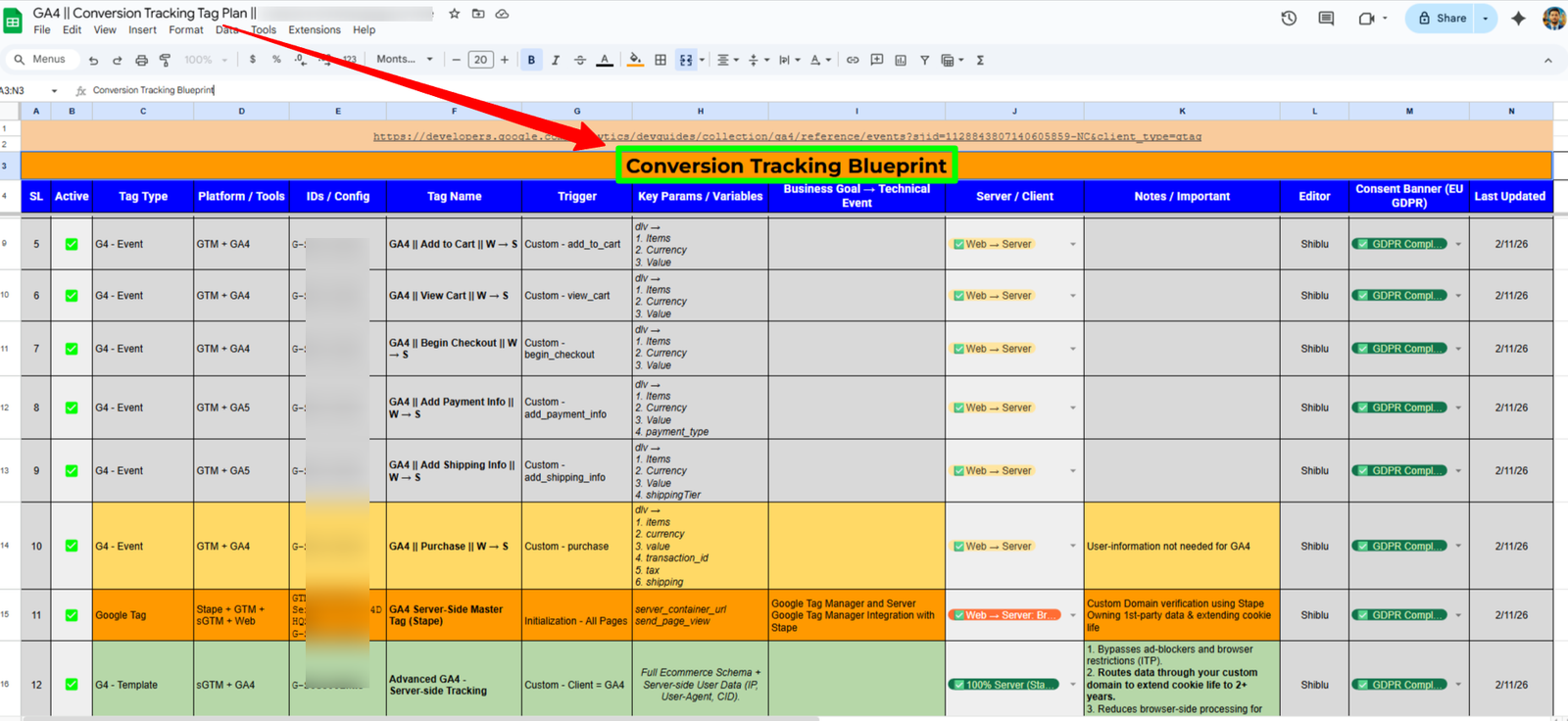Open Web → Server dropdown in Add to Cart row
This screenshot has height=721, width=1568.
coord(1073,244)
